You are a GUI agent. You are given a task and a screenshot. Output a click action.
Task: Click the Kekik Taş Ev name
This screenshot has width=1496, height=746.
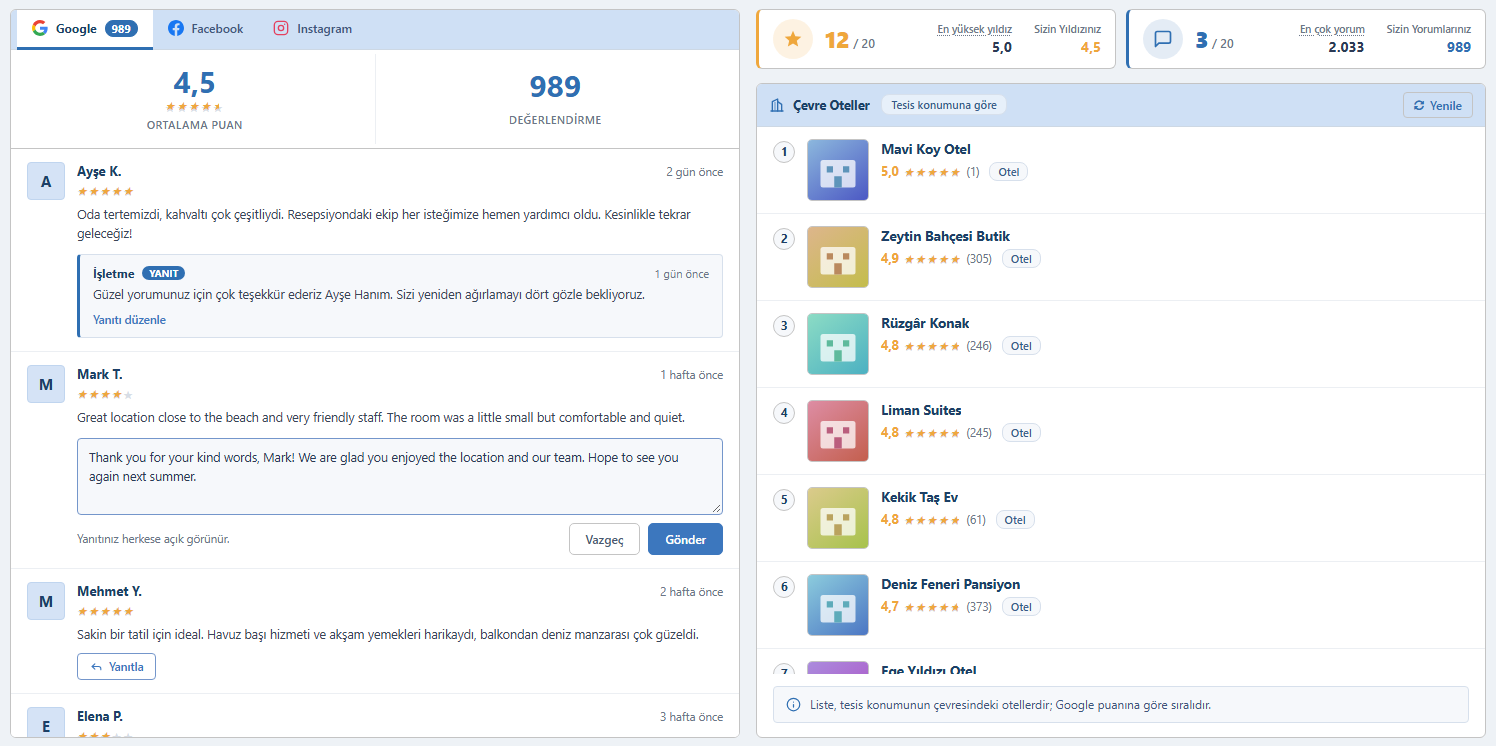920,498
